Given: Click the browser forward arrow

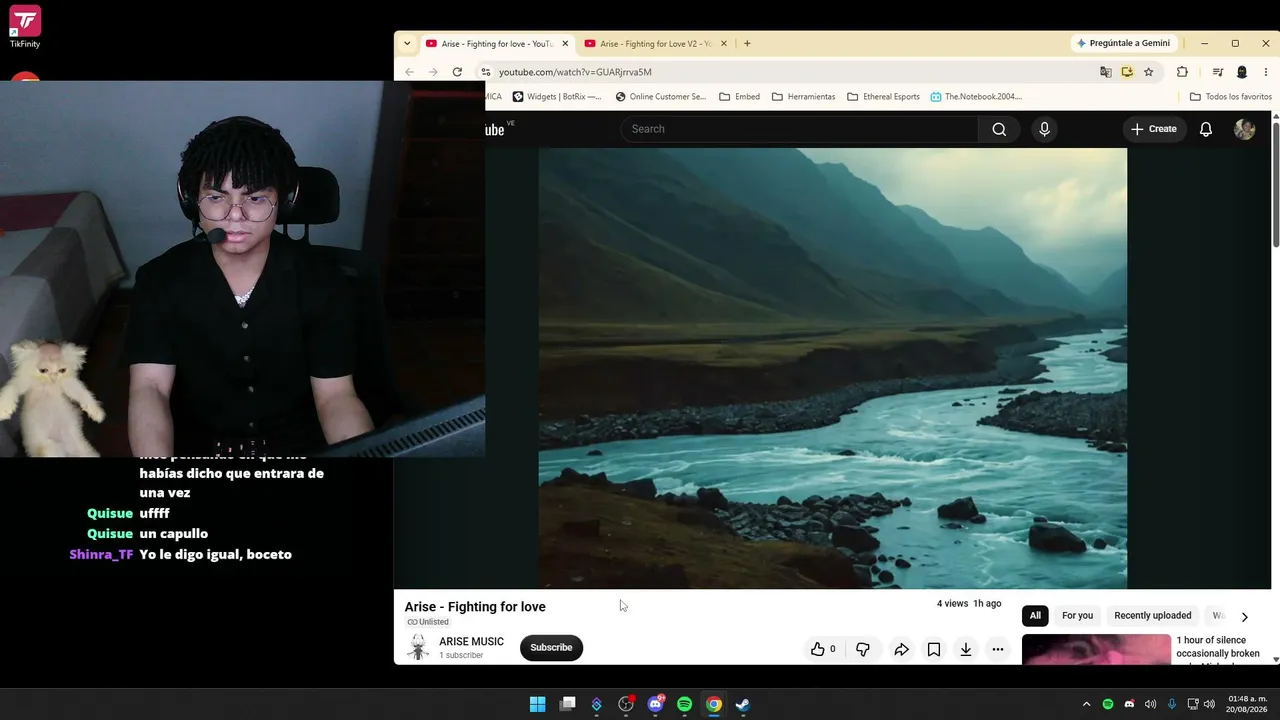Looking at the screenshot, I should point(433,72).
